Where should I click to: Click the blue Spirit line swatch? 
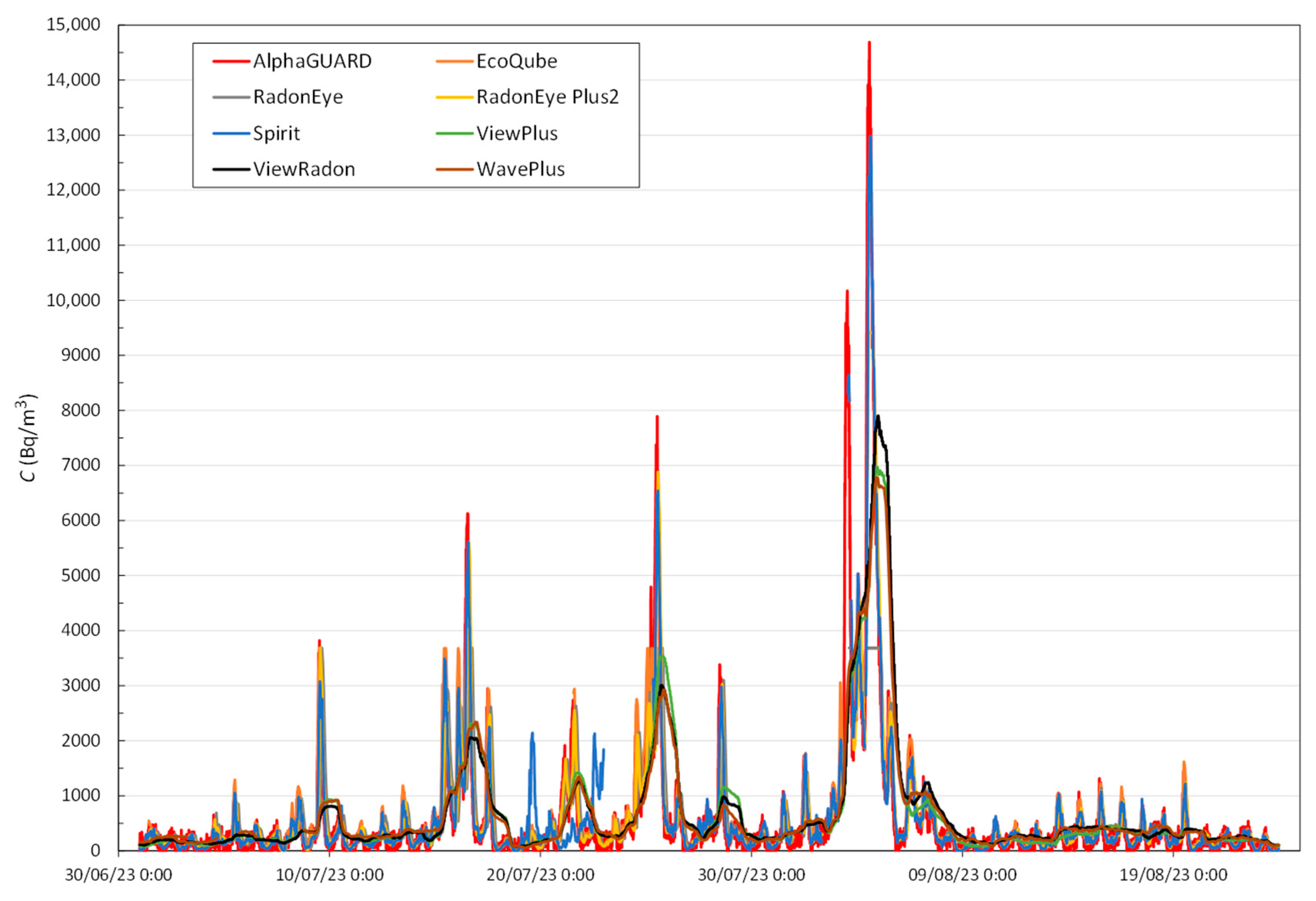coord(231,133)
